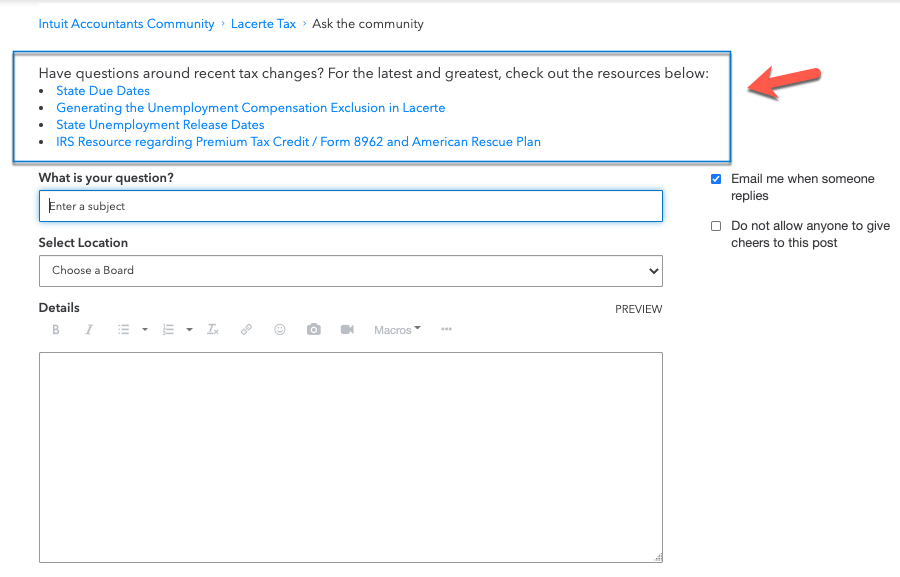This screenshot has width=900, height=577.
Task: Open the Choose a Board dropdown
Action: coord(350,271)
